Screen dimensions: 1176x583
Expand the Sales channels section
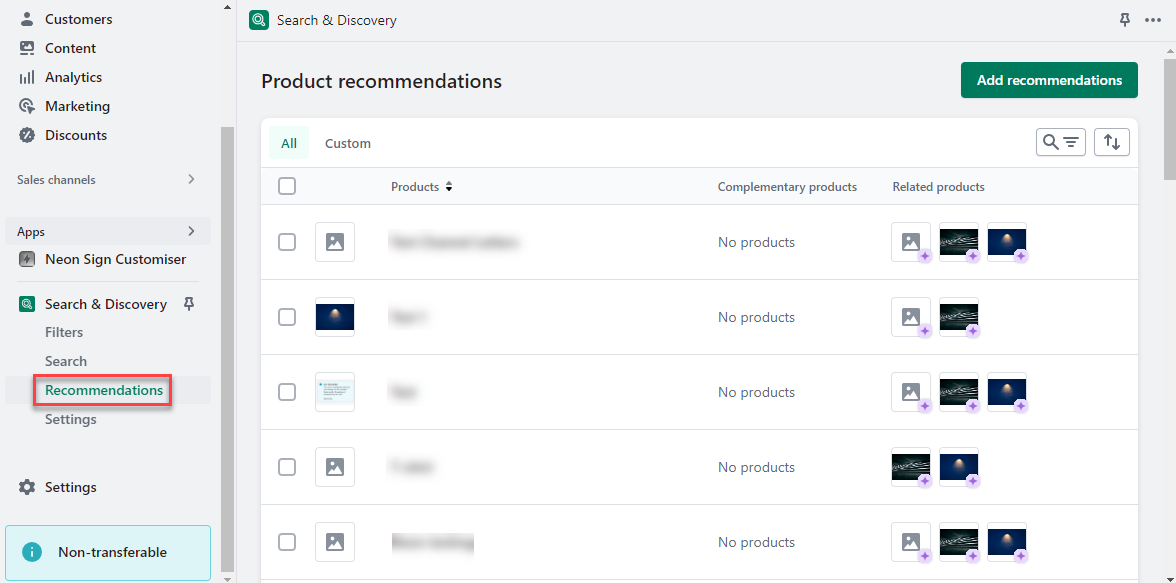coord(191,180)
